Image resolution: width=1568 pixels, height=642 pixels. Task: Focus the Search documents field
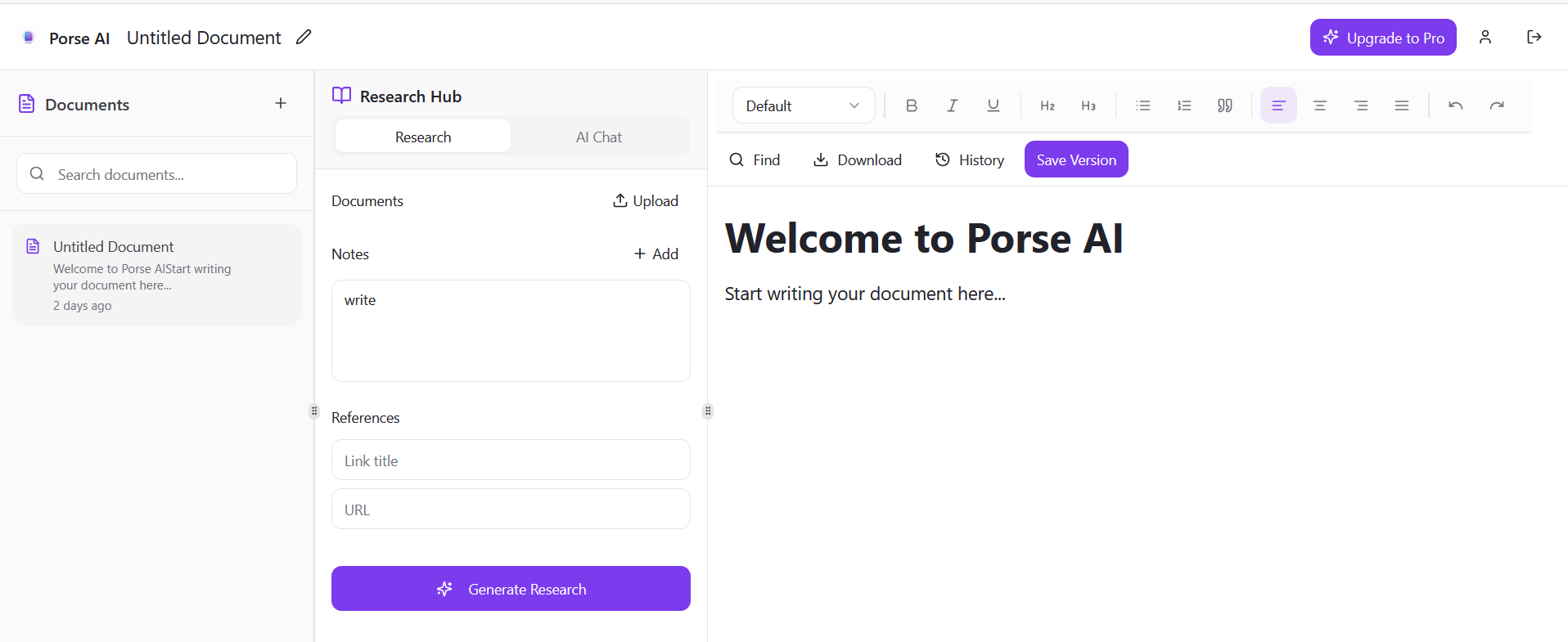coord(156,174)
